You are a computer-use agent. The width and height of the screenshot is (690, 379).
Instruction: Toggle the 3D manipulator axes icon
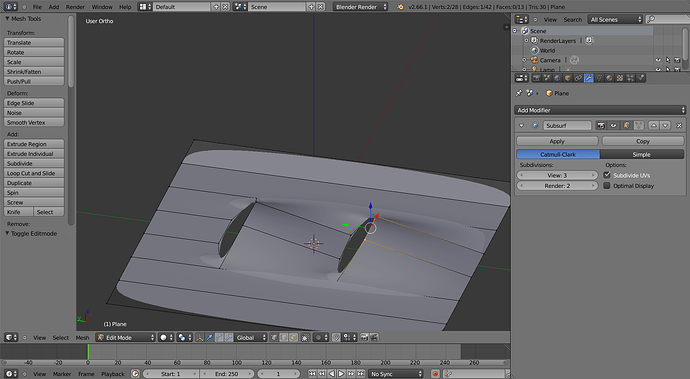pos(199,338)
